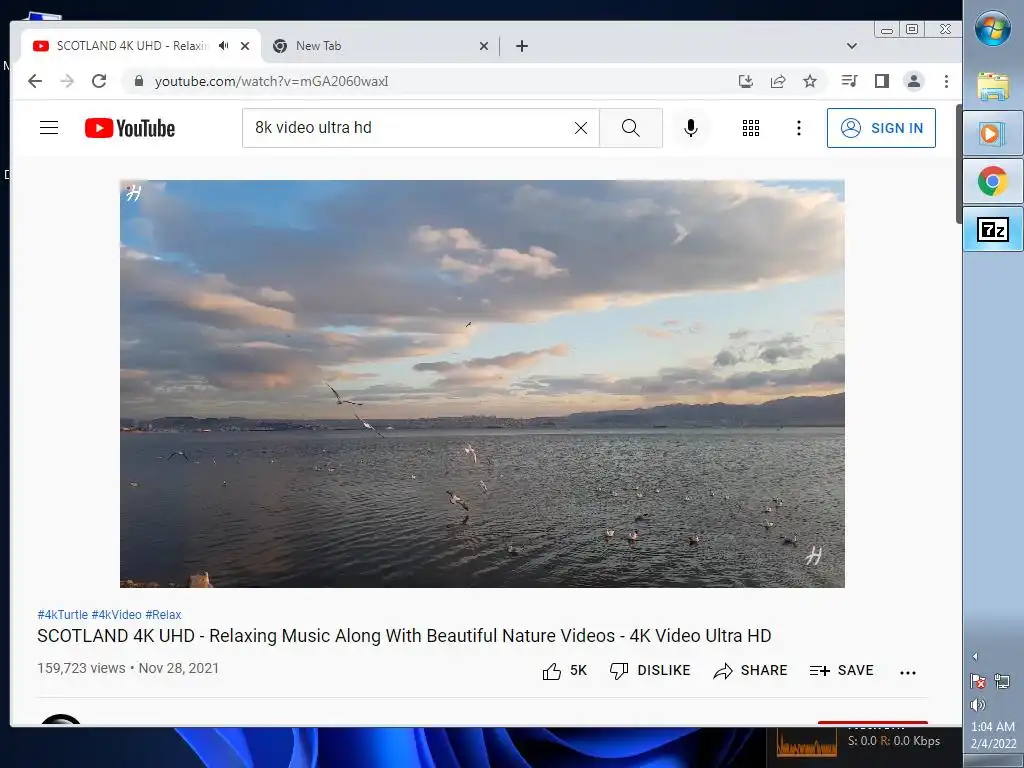Image resolution: width=1024 pixels, height=768 pixels.
Task: Reload the YouTube page
Action: (x=99, y=81)
